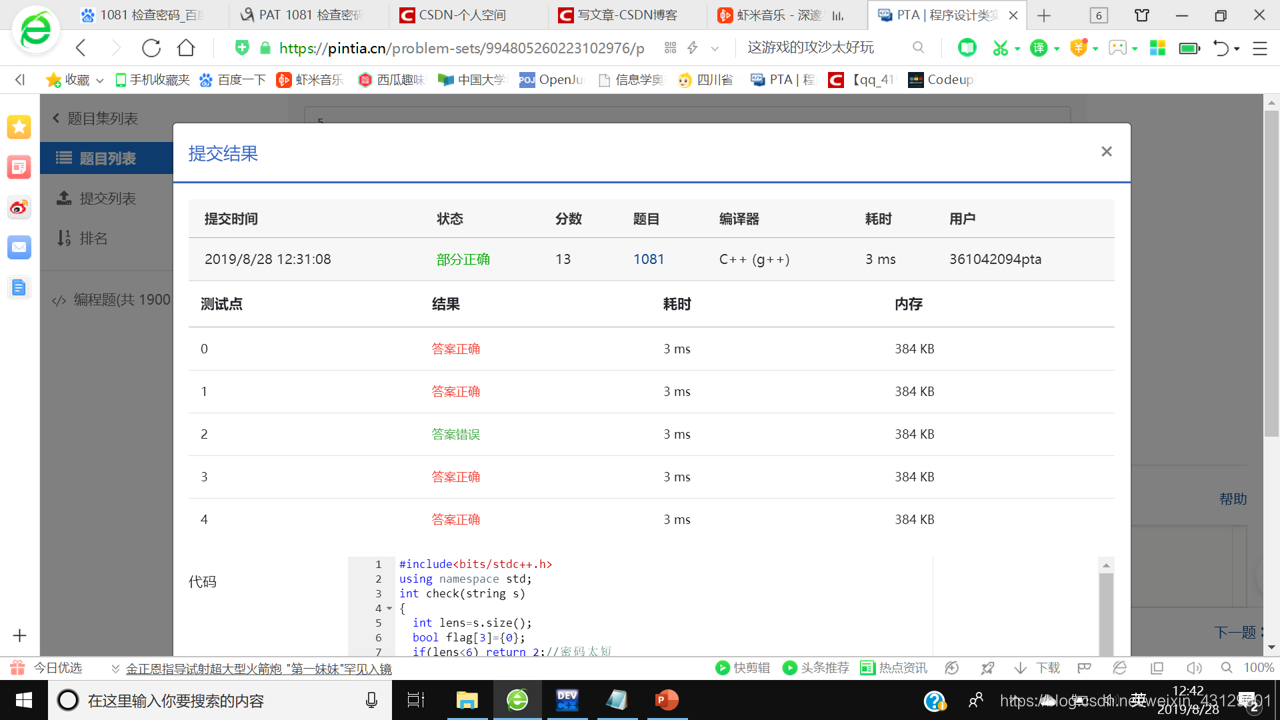1280x720 pixels.
Task: Open the blue document sidebar icon
Action: (x=19, y=287)
